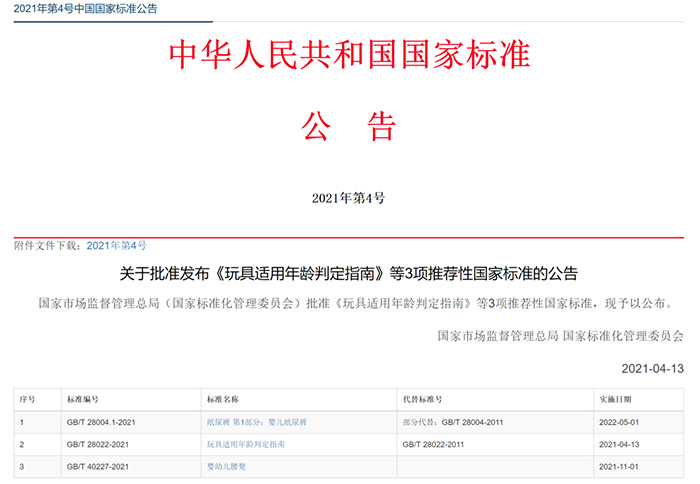
Task: Click the page title 2021年第4号中国国家标准公告
Action: (86, 9)
